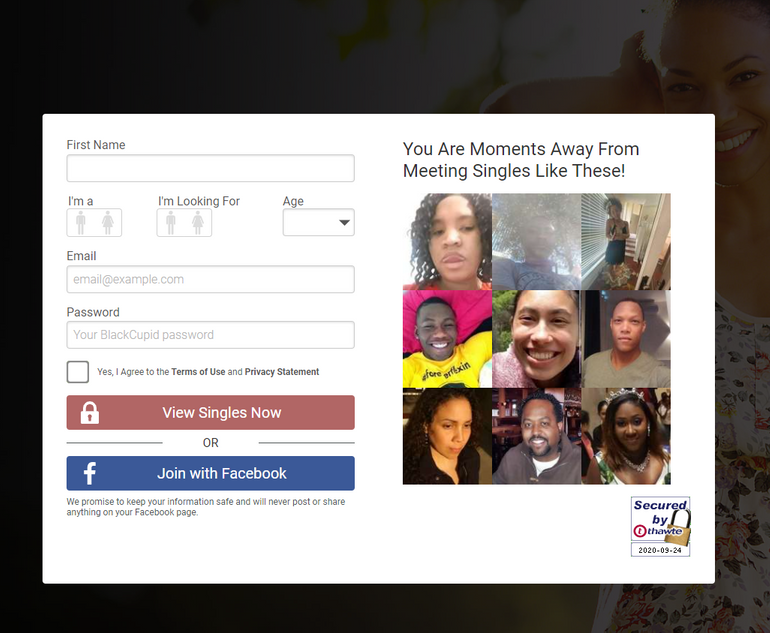
Task: Click the Age dropdown arrow
Action: pyautogui.click(x=344, y=222)
